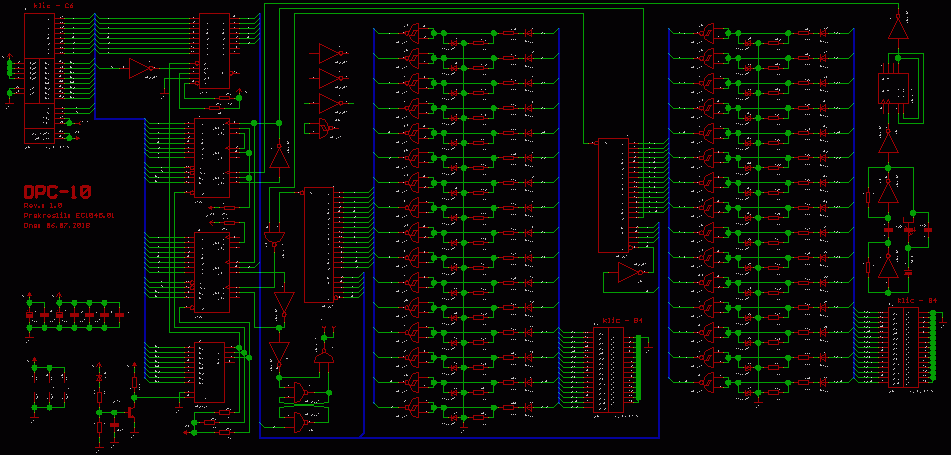This screenshot has height=455, width=951.
Task: Click the Rev 1.0 revision text
Action: (x=43, y=206)
